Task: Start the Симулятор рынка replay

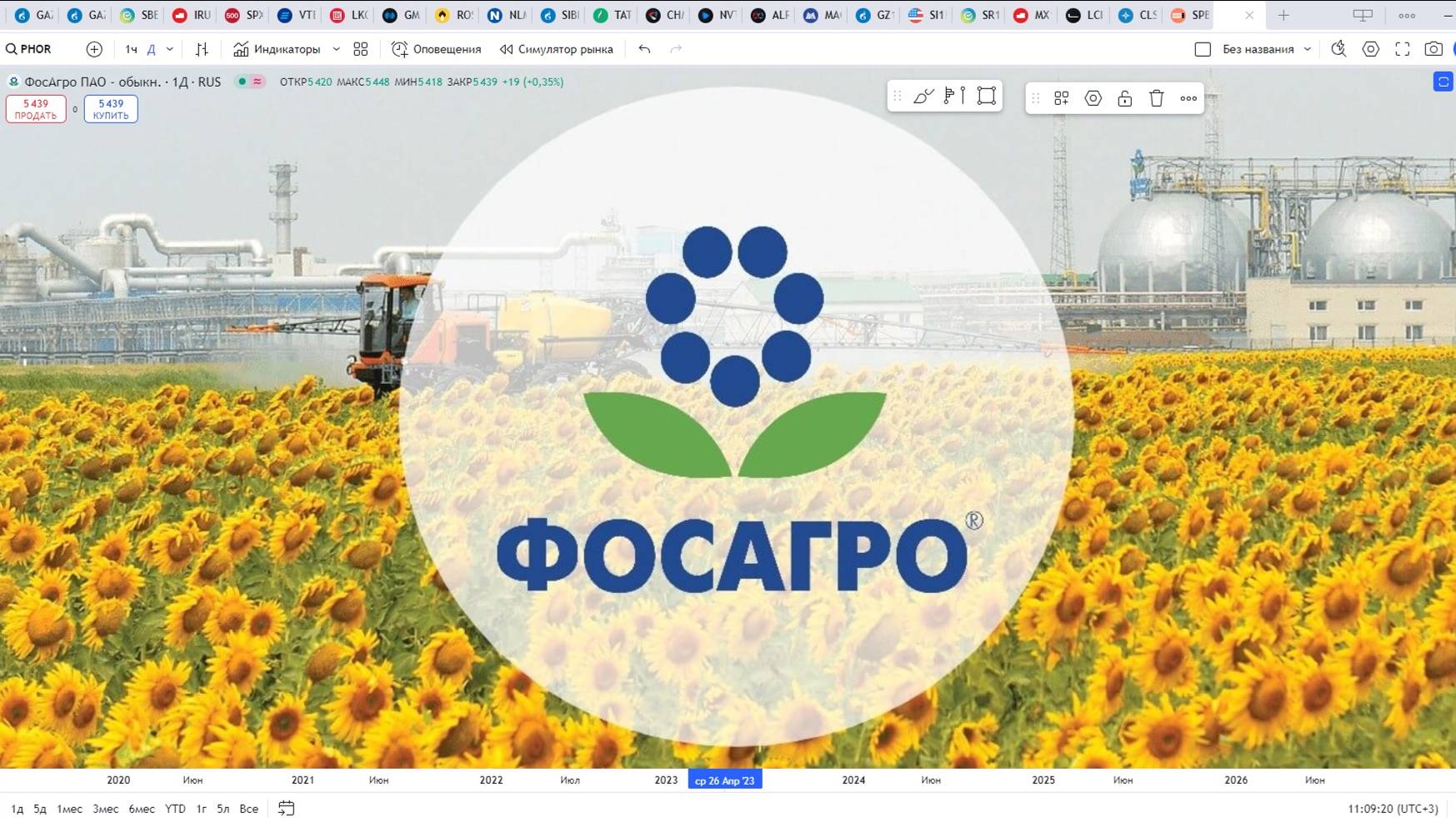Action: 557,49
